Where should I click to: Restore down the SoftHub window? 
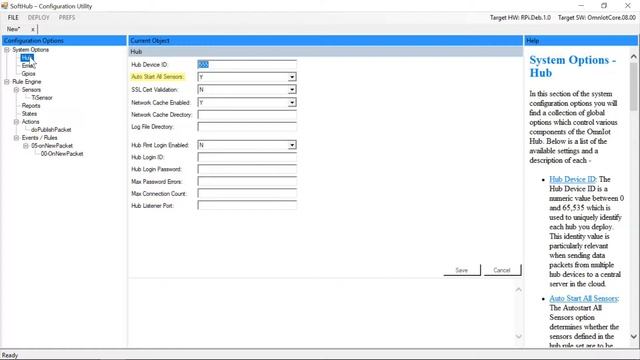click(x=604, y=6)
